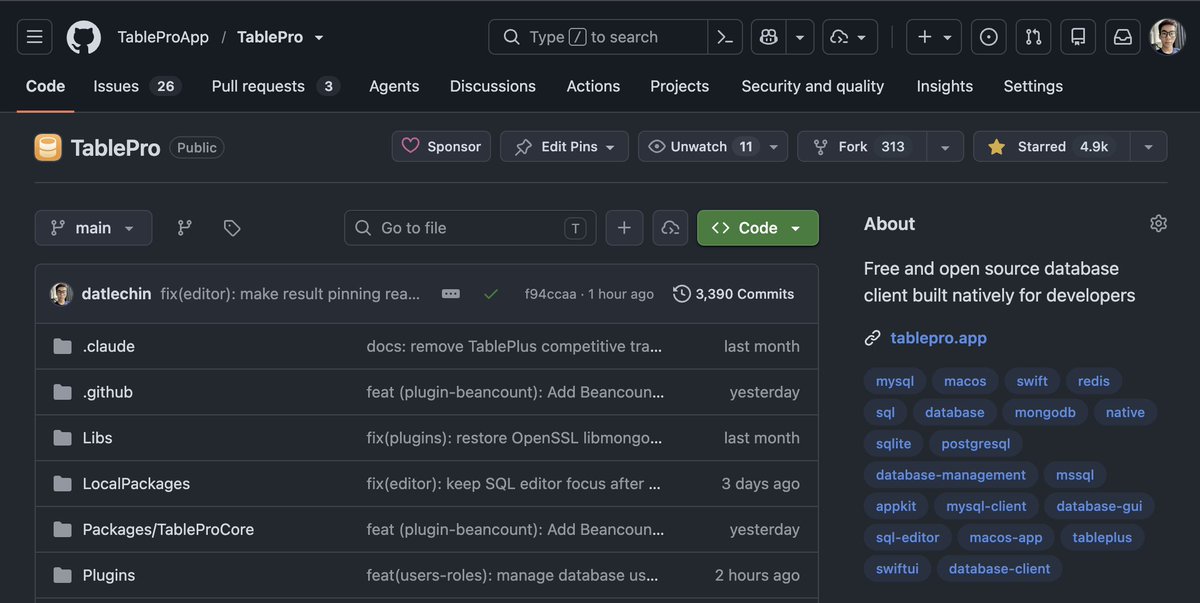This screenshot has height=603, width=1200.
Task: Open About settings gear icon
Action: click(1158, 223)
